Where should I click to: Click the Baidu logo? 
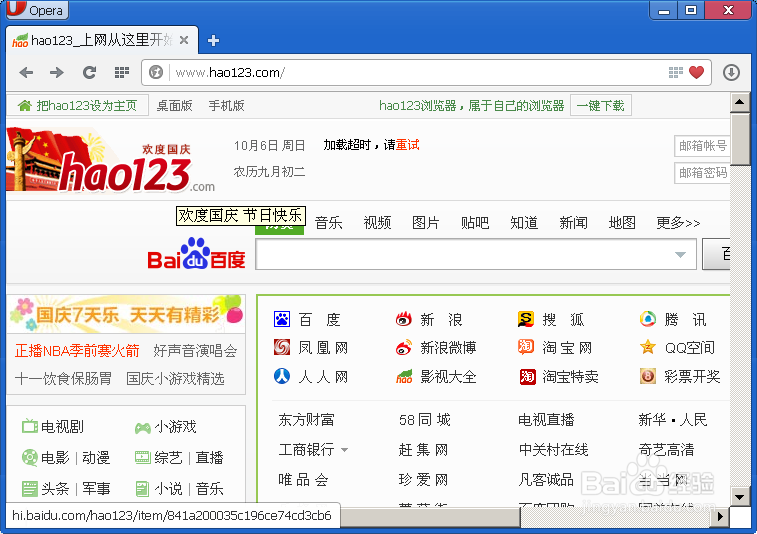pyautogui.click(x=196, y=253)
